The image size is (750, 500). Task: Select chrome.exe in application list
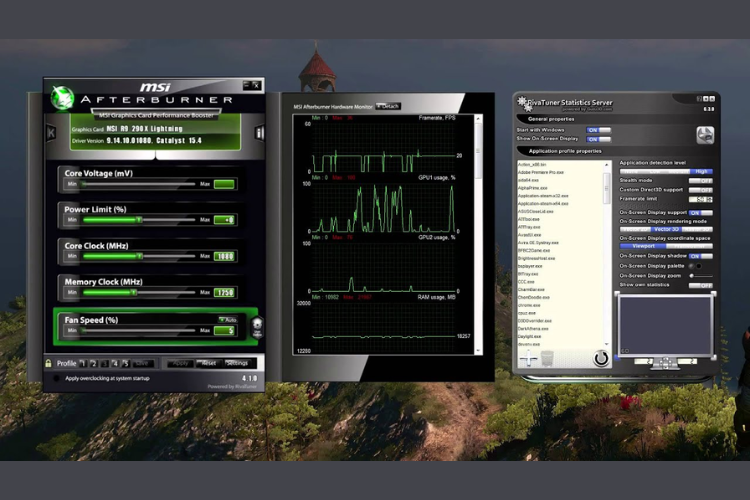529,305
